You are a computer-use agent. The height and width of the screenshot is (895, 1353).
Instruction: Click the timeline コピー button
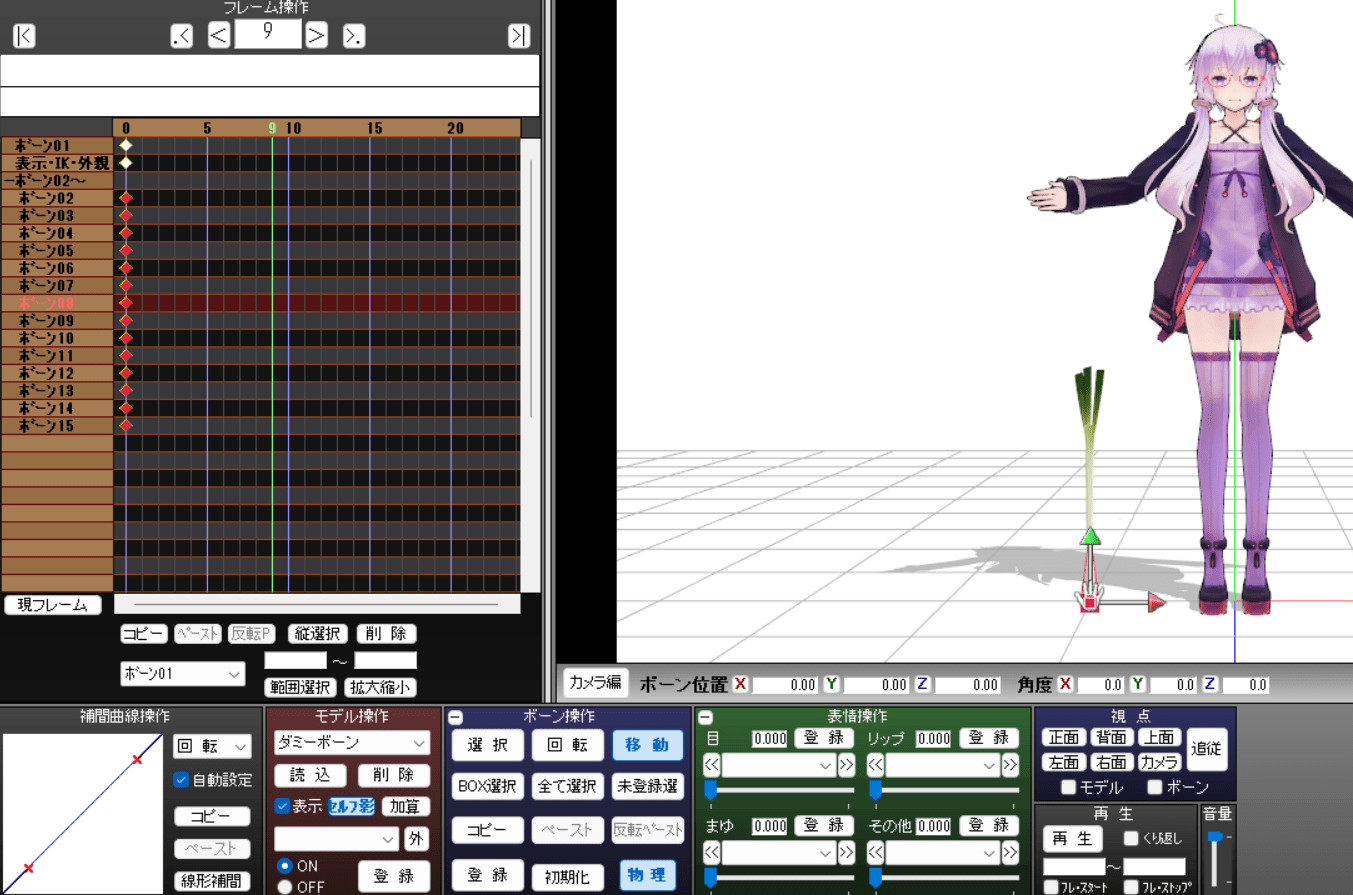coord(144,634)
